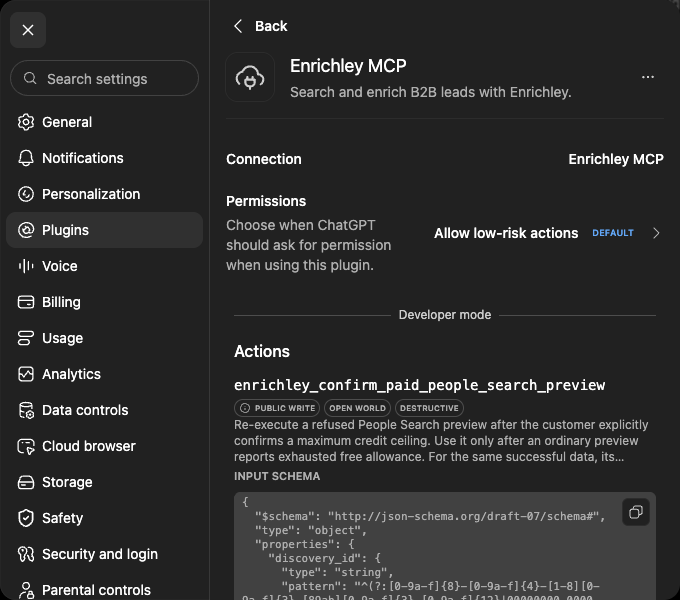Click the Notifications bell icon
This screenshot has width=680, height=600.
pyautogui.click(x=26, y=158)
